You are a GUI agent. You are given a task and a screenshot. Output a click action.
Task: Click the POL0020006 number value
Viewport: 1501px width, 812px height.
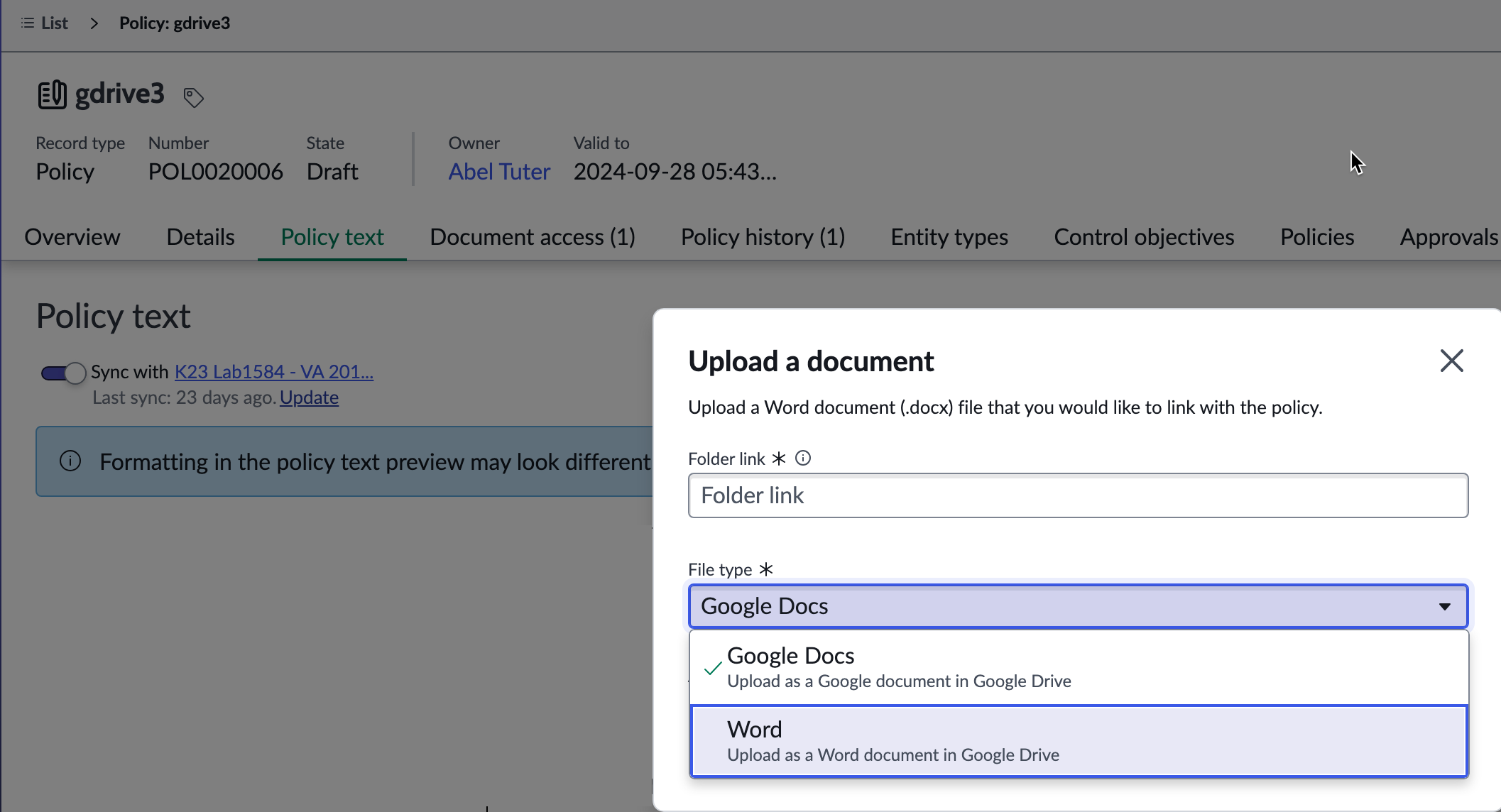[x=215, y=172]
